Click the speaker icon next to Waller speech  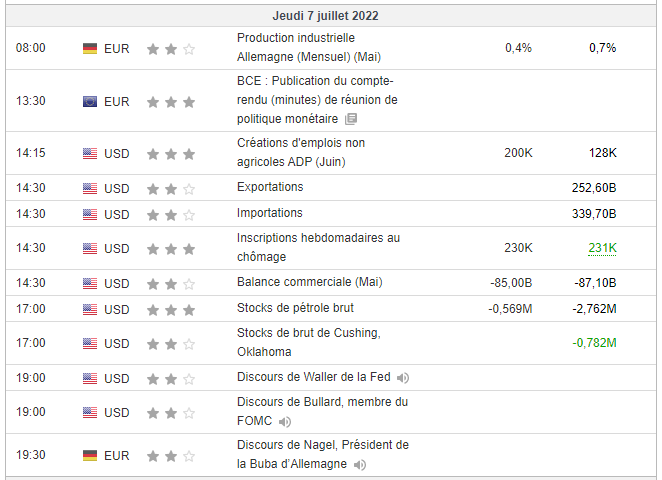[403, 378]
